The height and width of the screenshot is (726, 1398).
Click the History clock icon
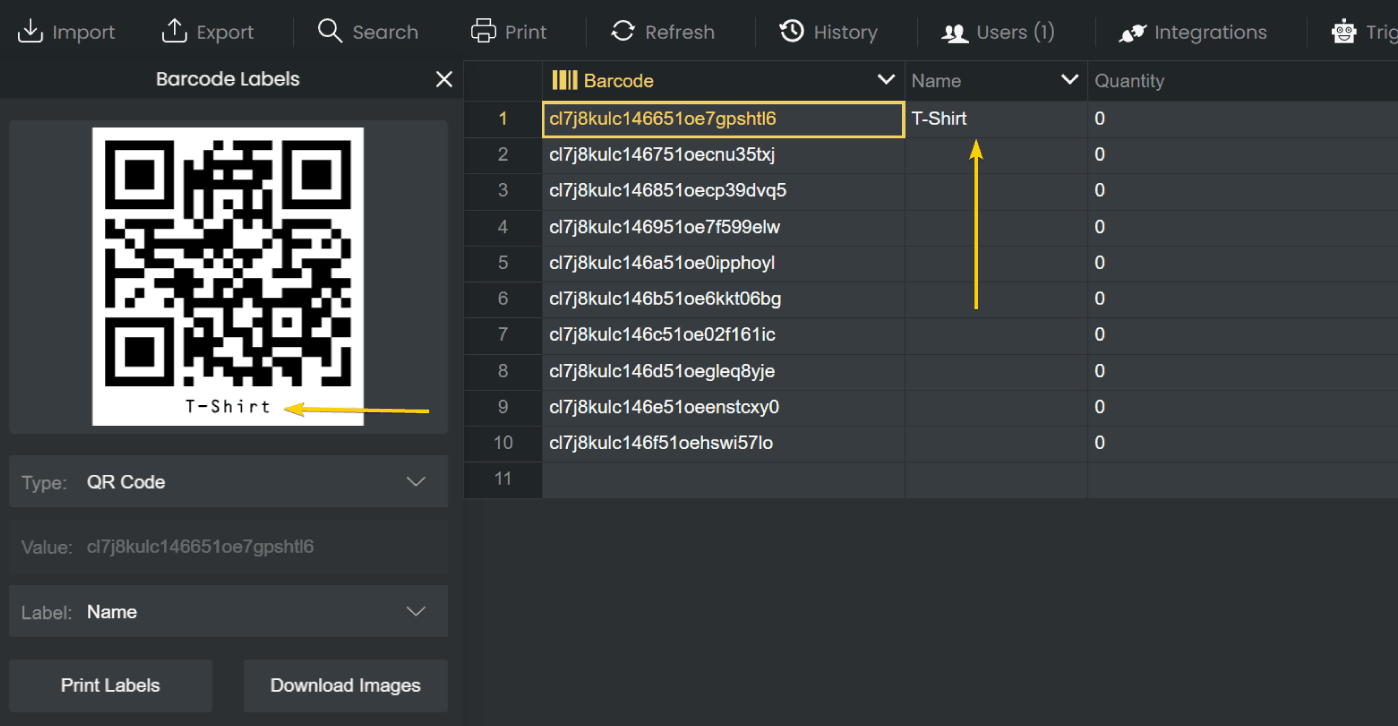point(792,31)
